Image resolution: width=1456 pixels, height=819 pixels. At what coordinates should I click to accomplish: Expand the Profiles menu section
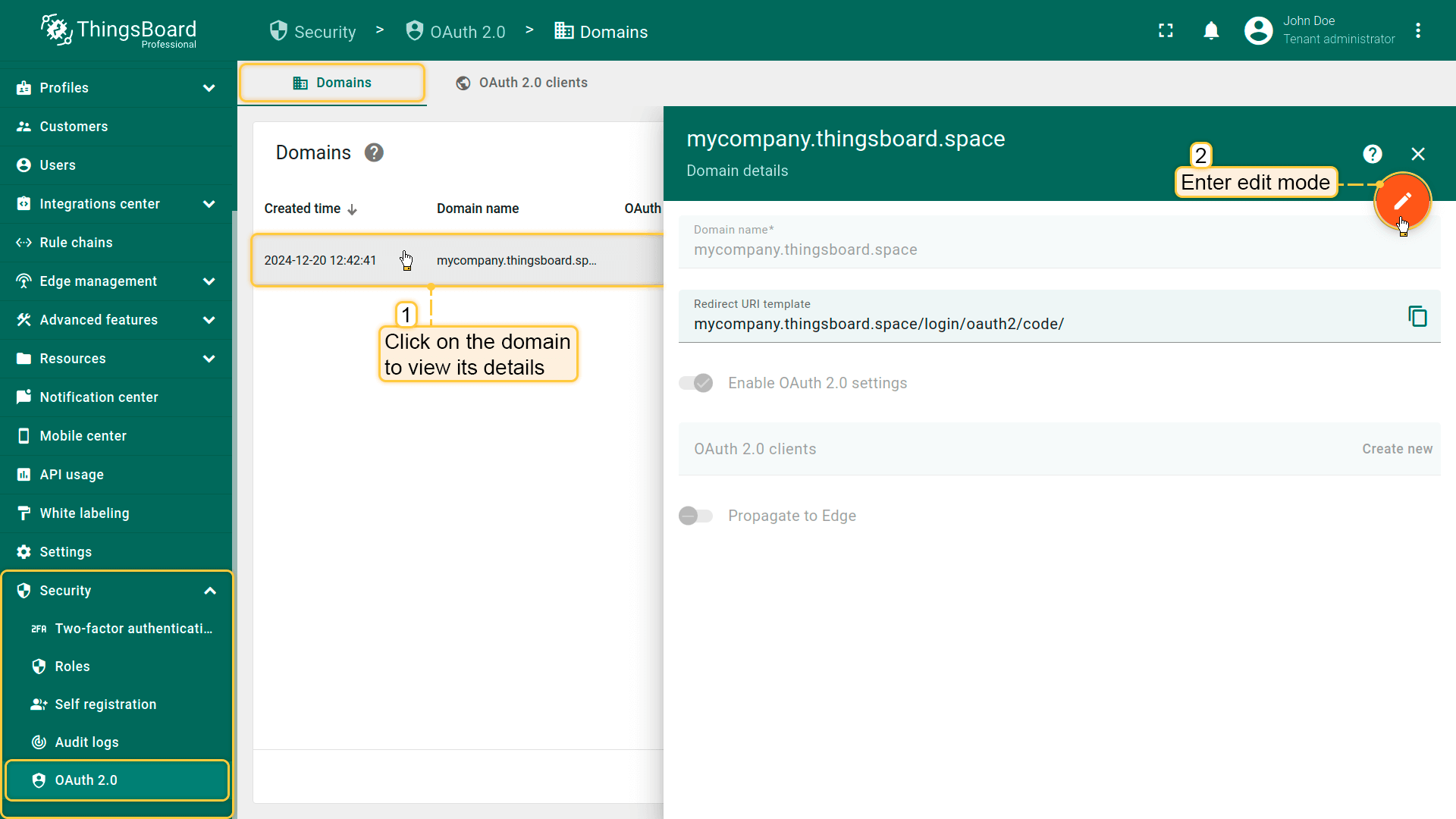click(209, 88)
